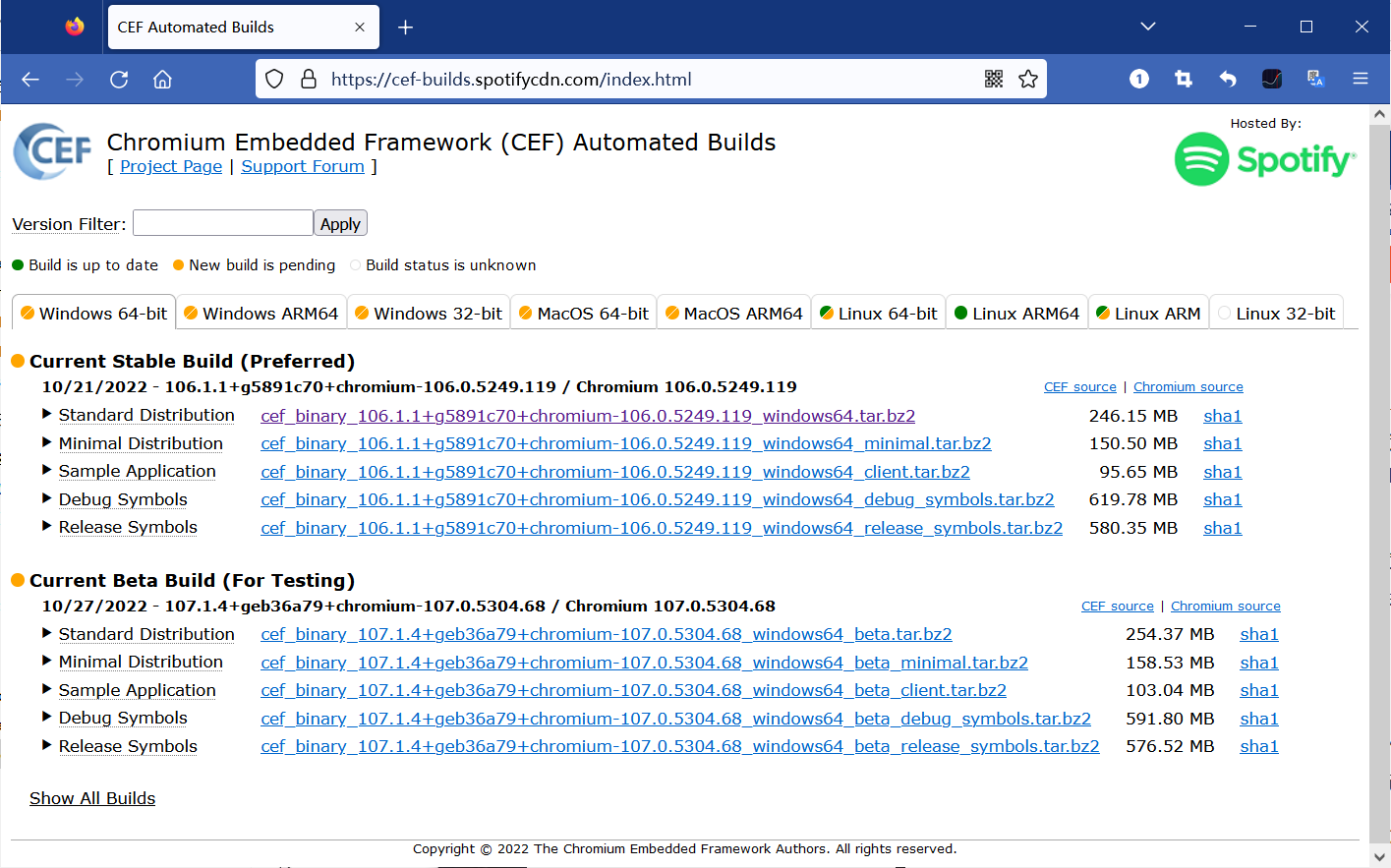Focus the Version Filter text field

223,223
